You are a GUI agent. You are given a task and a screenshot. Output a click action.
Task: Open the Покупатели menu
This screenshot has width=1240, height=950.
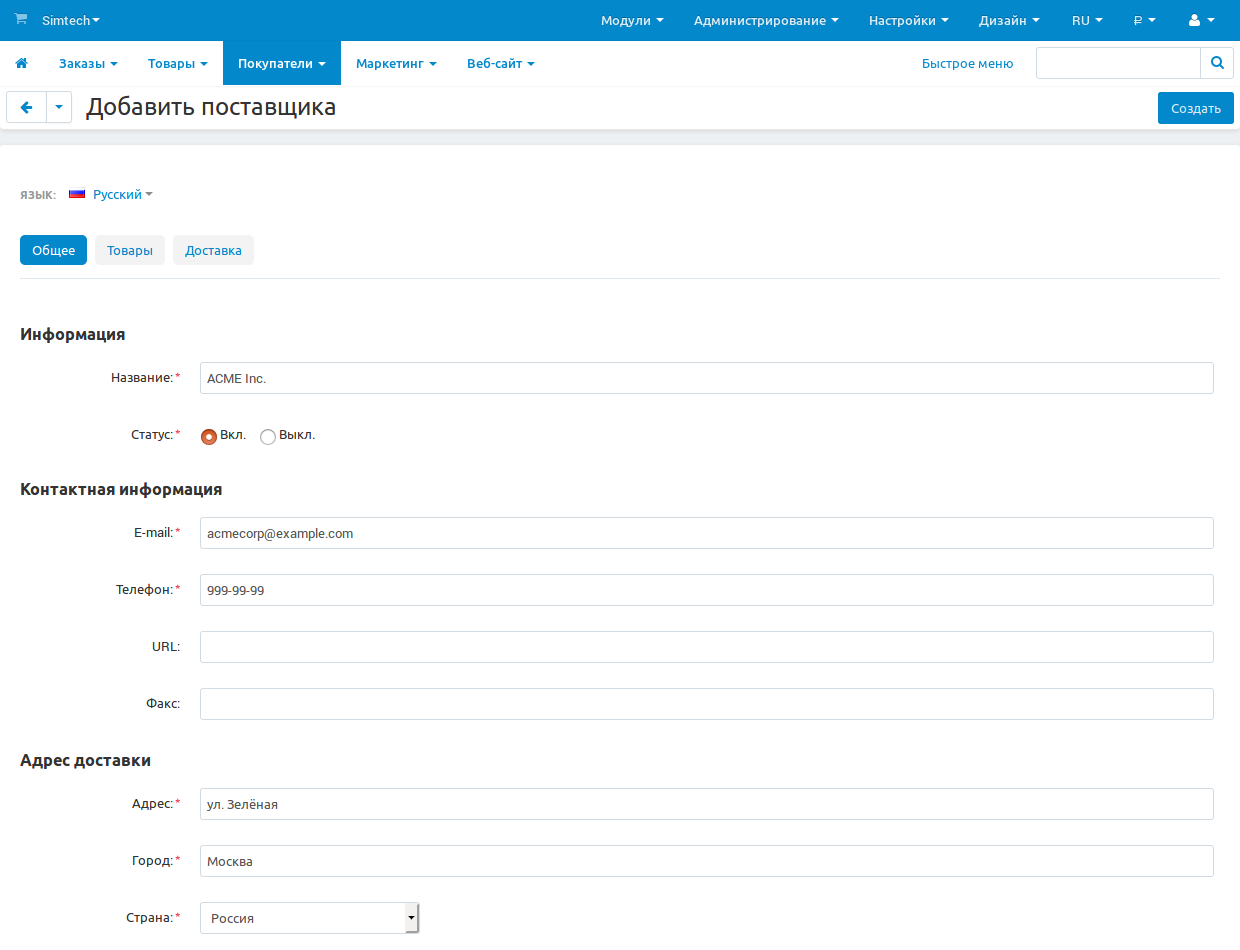coord(281,63)
